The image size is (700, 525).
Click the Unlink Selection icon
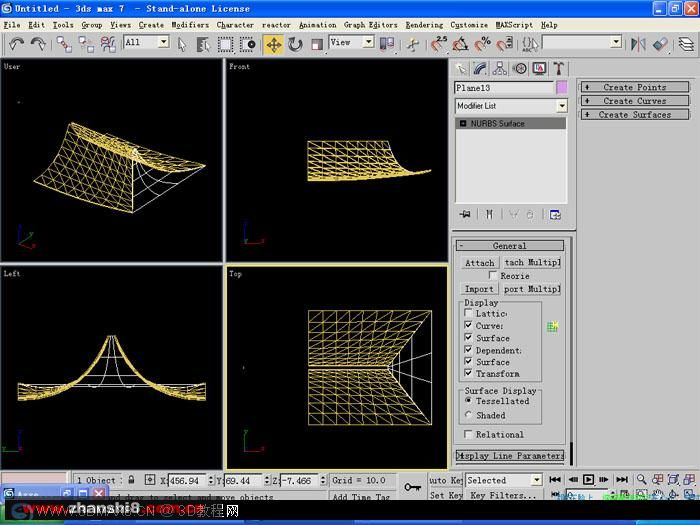pyautogui.click(x=86, y=44)
